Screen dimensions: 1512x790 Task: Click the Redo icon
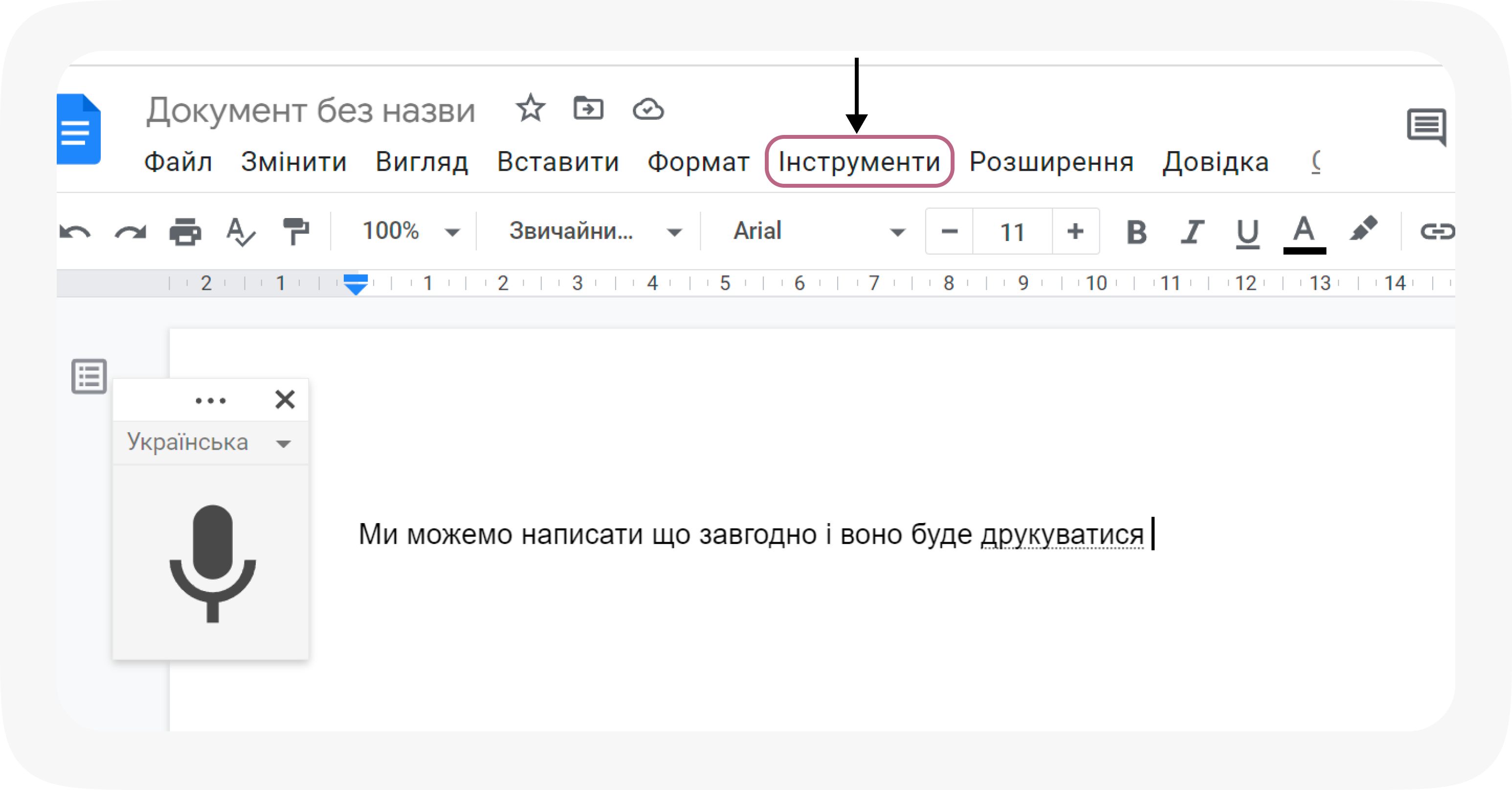point(129,231)
